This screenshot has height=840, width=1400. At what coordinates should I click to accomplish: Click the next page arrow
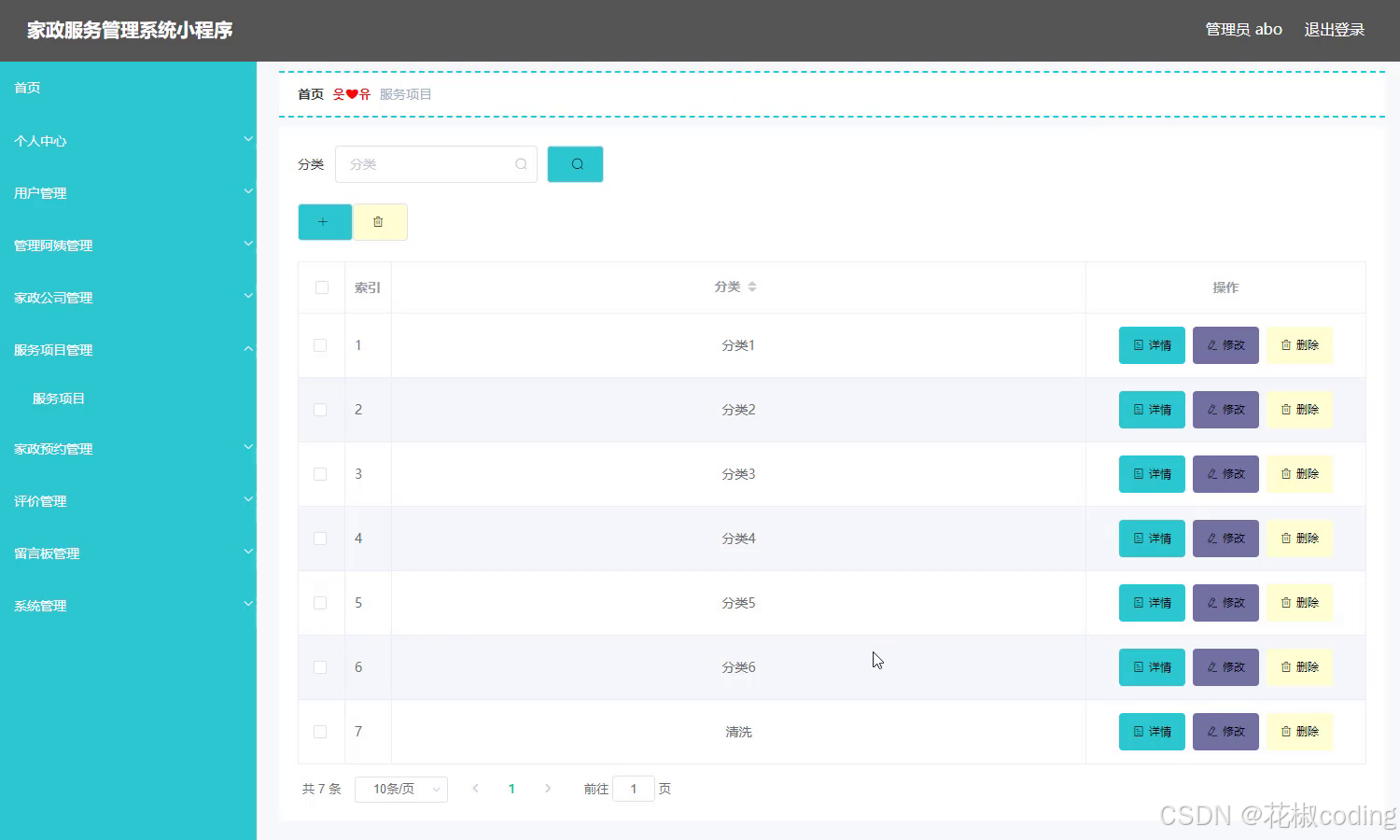click(x=548, y=789)
